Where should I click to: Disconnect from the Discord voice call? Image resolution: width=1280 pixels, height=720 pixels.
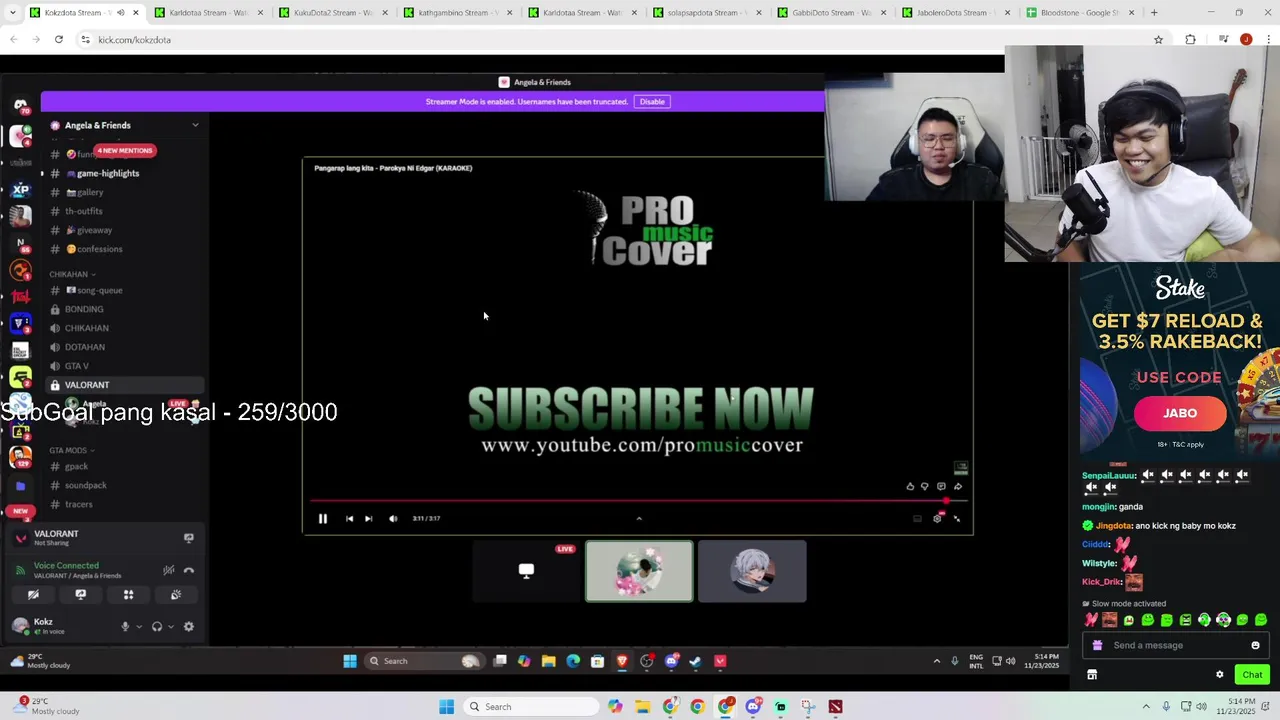point(189,570)
